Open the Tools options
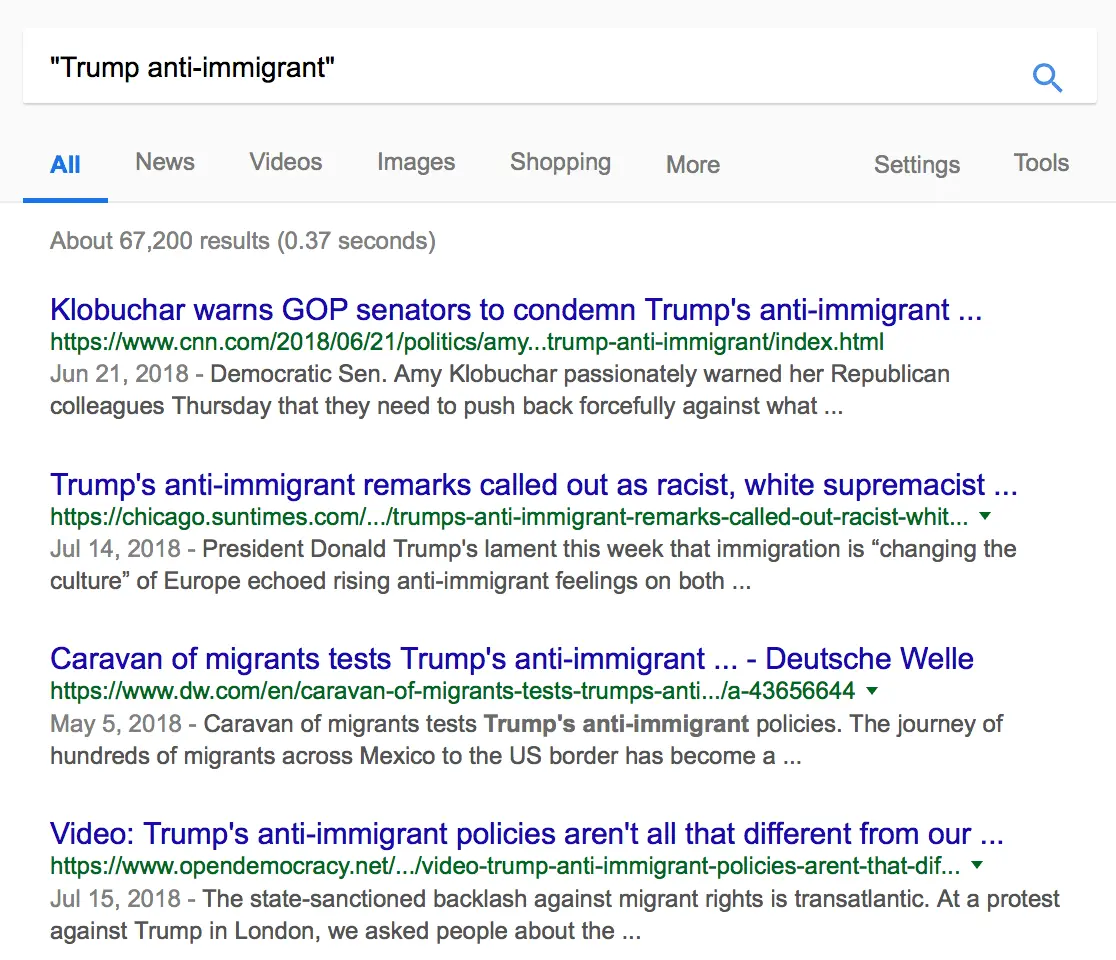 tap(1040, 162)
